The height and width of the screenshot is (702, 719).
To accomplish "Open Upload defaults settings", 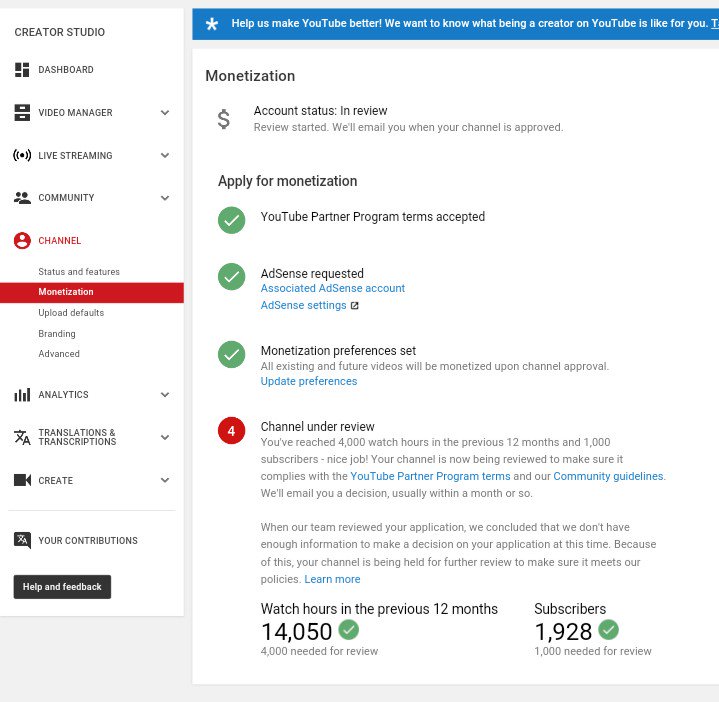I will 71,313.
